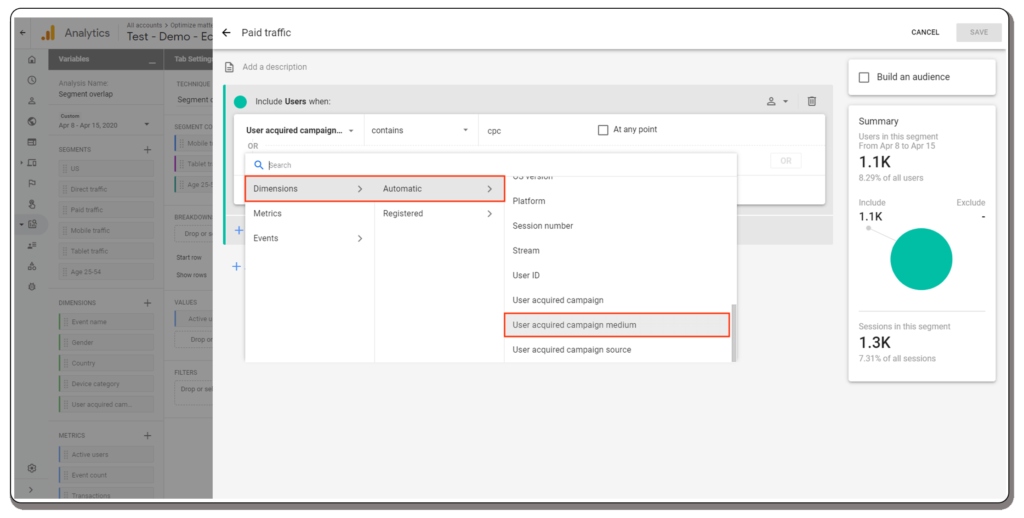Select Metrics in the picker menu
1024x518 pixels.
(x=308, y=214)
